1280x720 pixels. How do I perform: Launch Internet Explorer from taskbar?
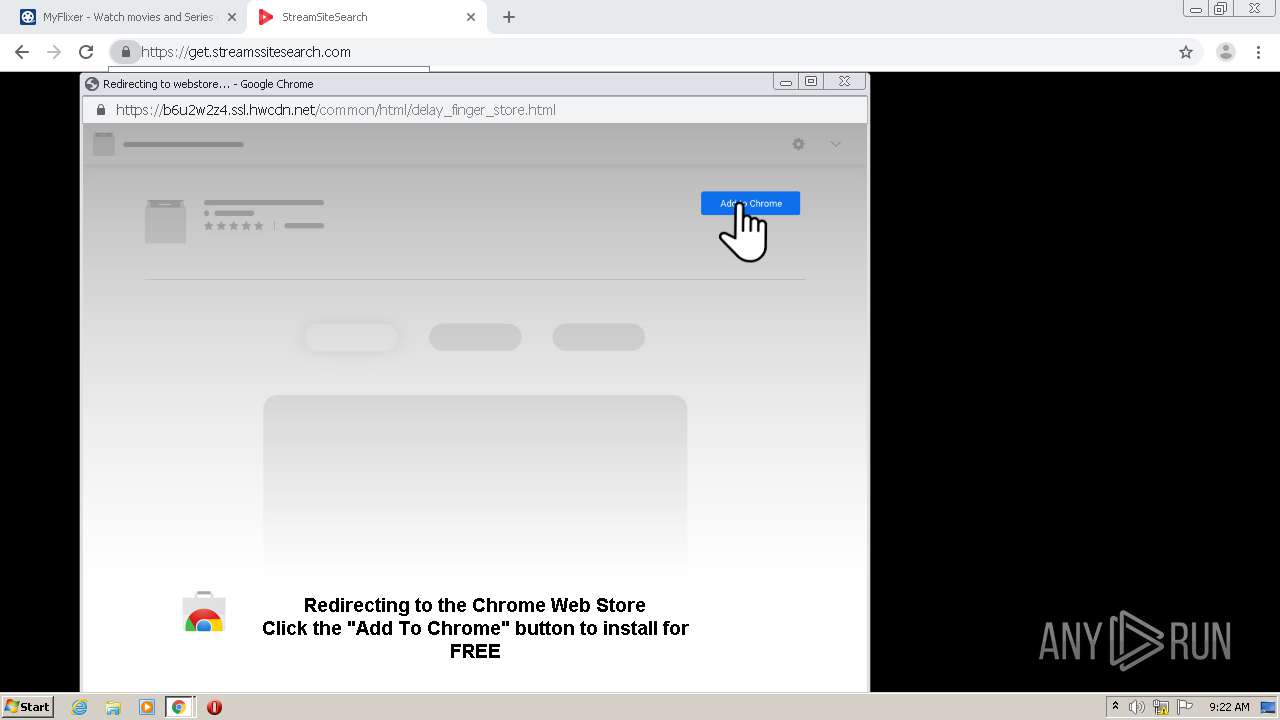[x=80, y=707]
